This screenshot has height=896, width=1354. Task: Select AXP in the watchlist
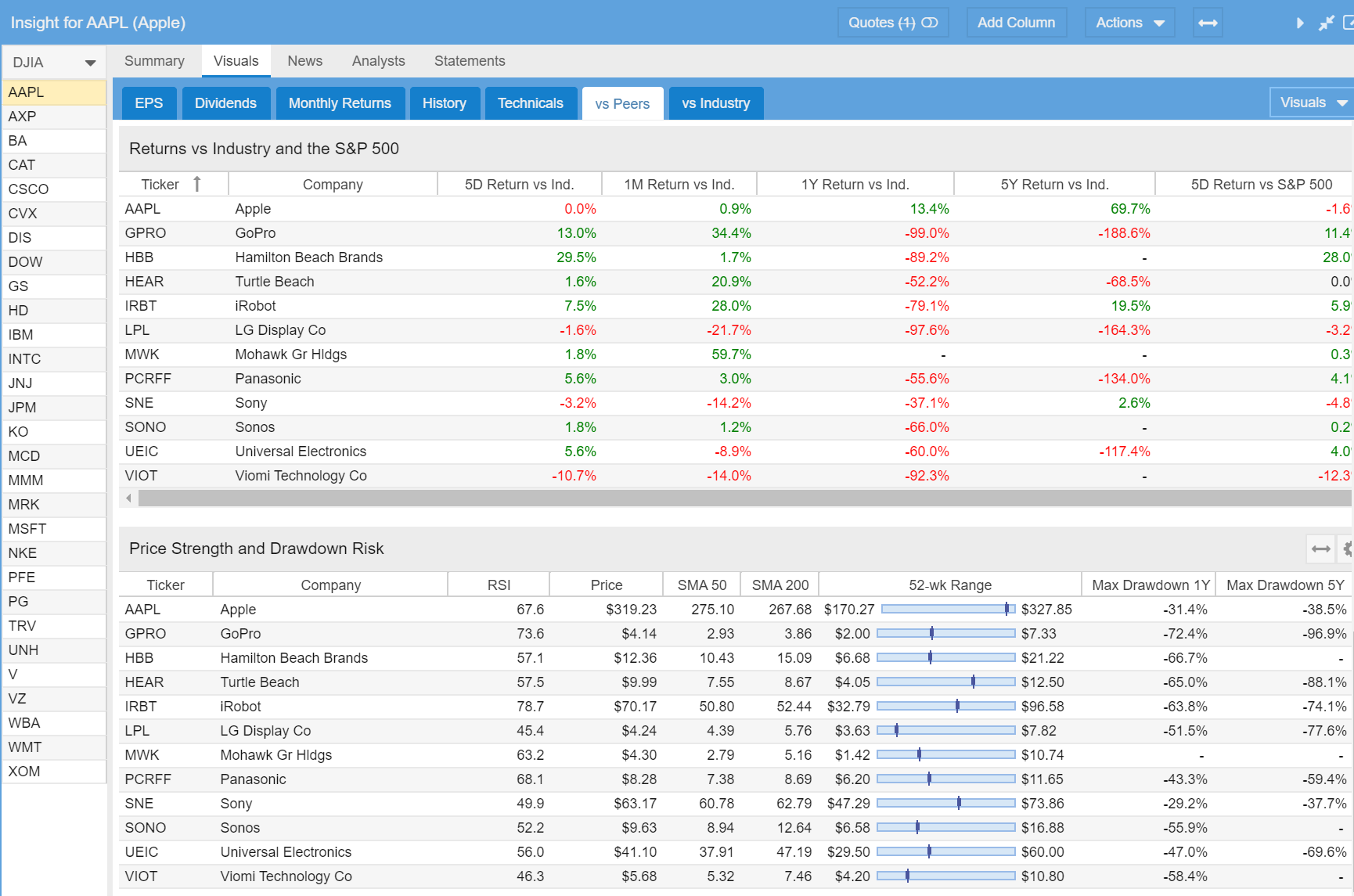tap(54, 117)
